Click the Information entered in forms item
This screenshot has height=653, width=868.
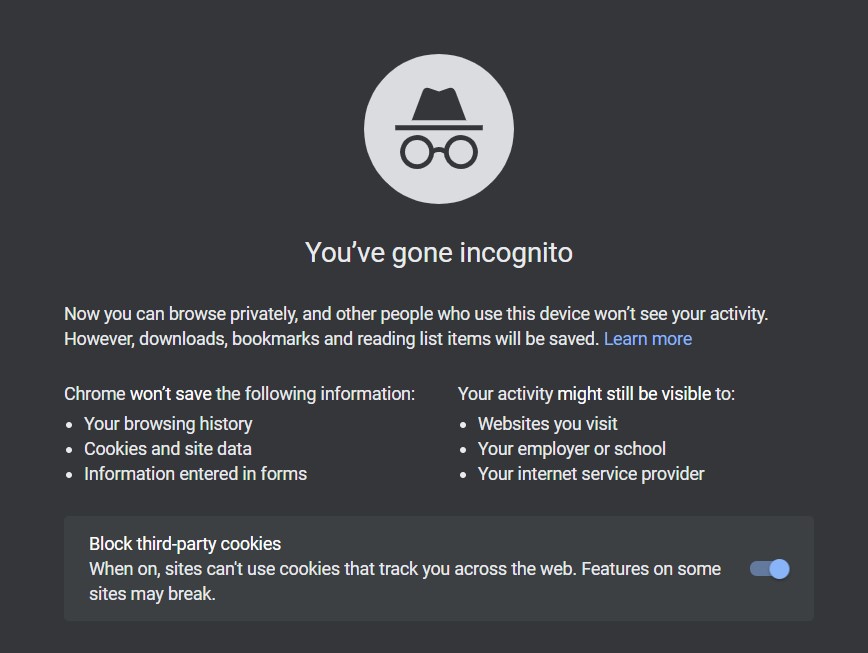pyautogui.click(x=195, y=474)
